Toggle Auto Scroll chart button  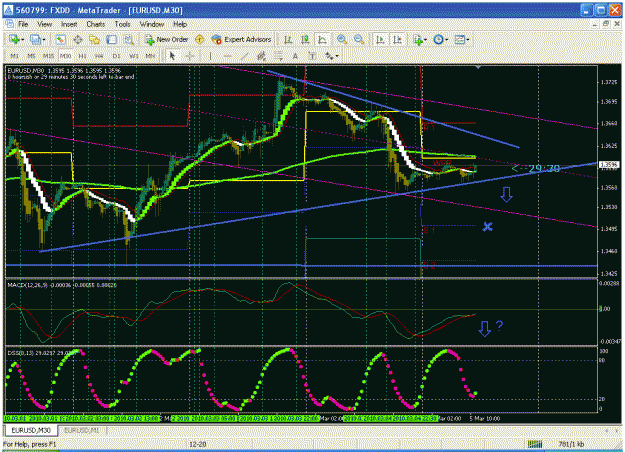click(x=380, y=39)
